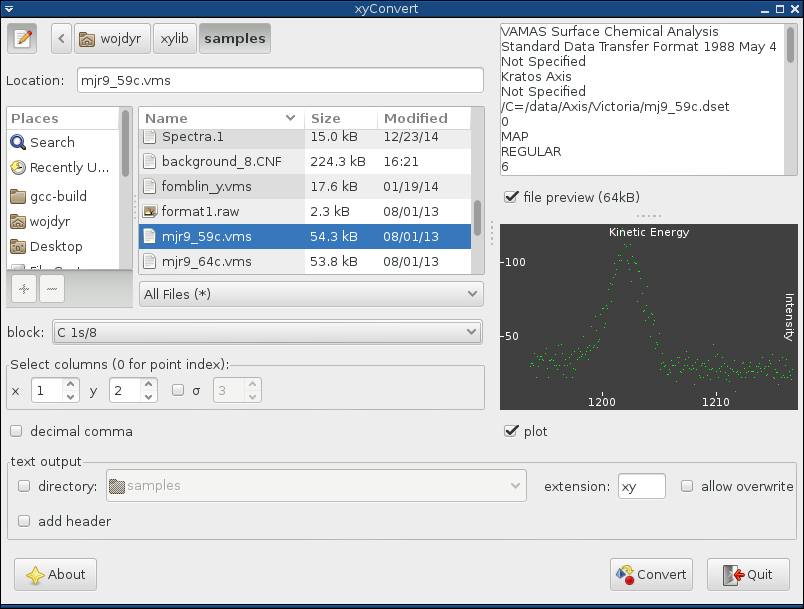Screen dimensions: 804x609
Task: Click the remove bookmark minus icon
Action: [x=51, y=288]
